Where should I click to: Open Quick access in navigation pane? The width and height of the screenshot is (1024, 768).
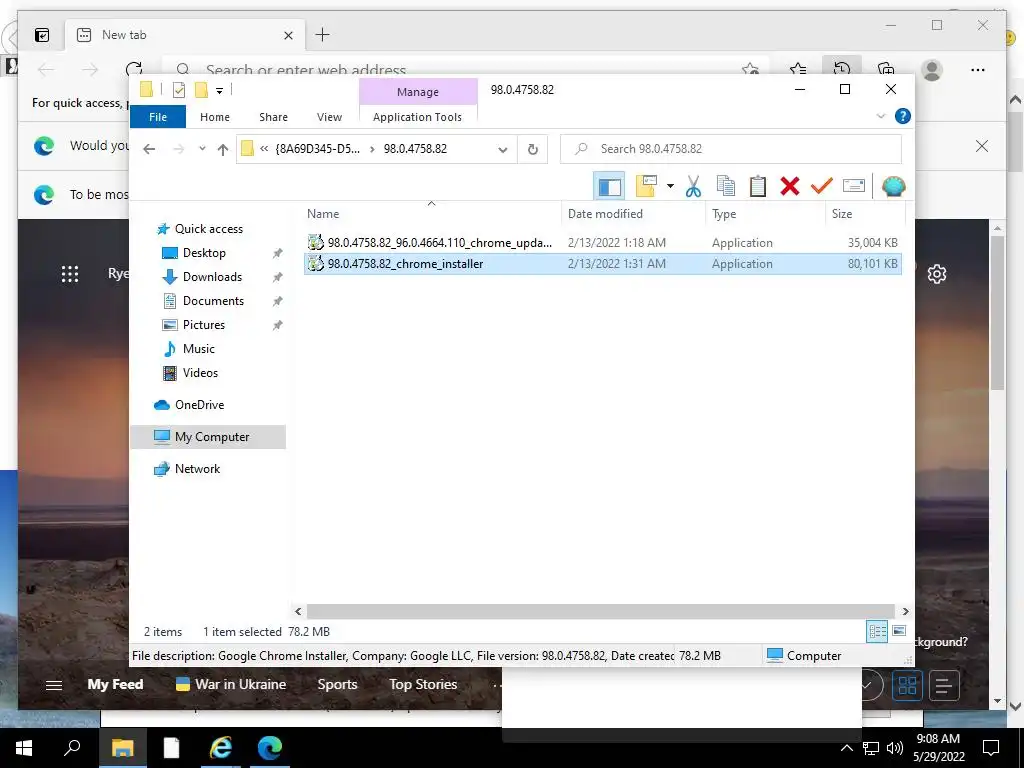(x=208, y=229)
